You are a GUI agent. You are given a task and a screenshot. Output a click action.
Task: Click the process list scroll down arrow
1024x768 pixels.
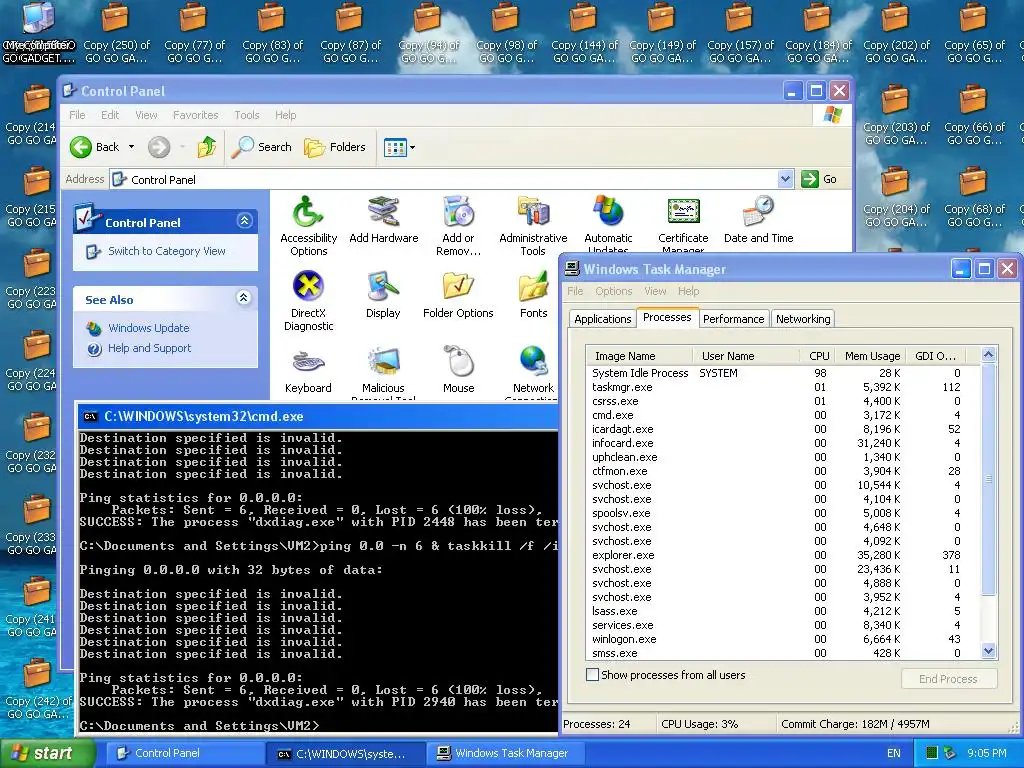click(988, 650)
